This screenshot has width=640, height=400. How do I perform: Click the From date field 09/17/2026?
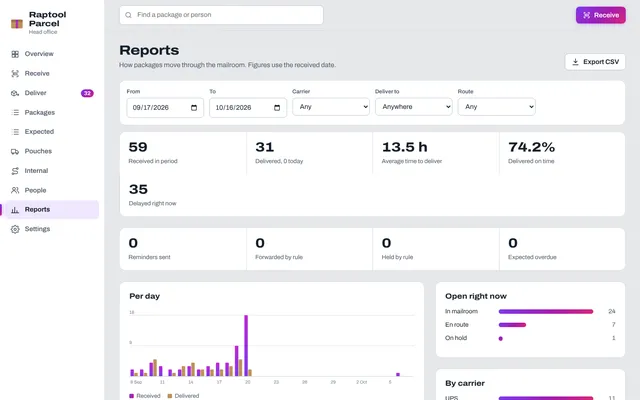(x=165, y=108)
